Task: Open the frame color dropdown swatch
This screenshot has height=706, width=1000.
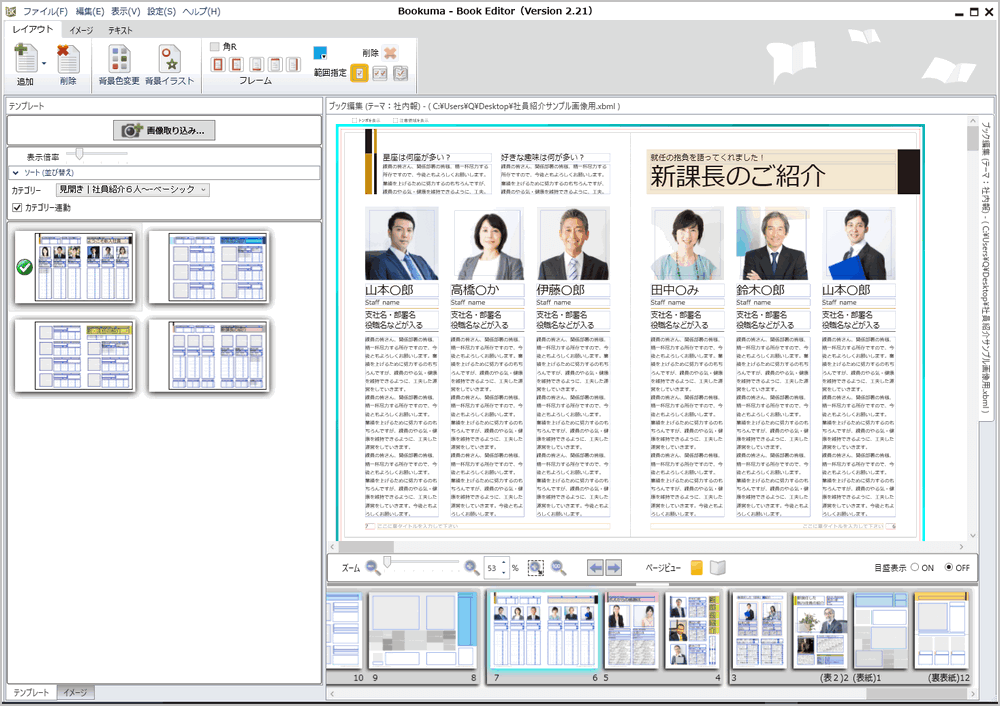Action: 321,54
